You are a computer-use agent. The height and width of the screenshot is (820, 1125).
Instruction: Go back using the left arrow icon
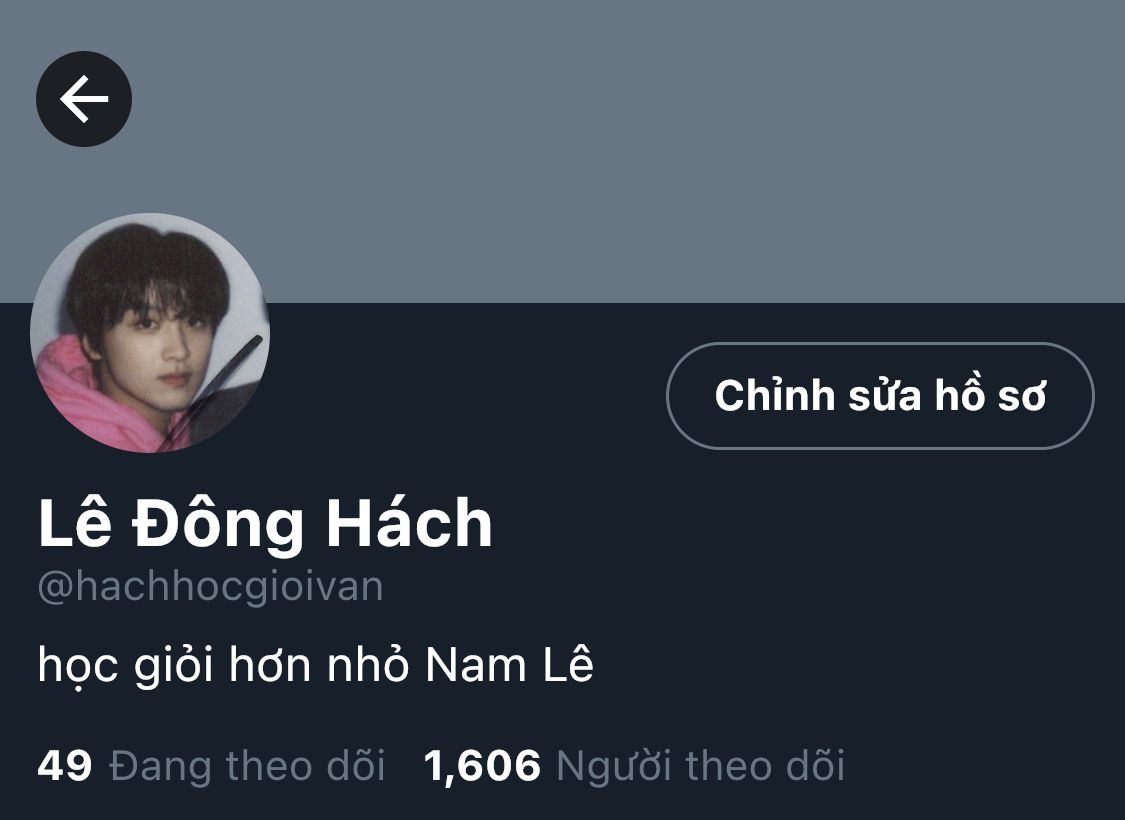pos(84,99)
